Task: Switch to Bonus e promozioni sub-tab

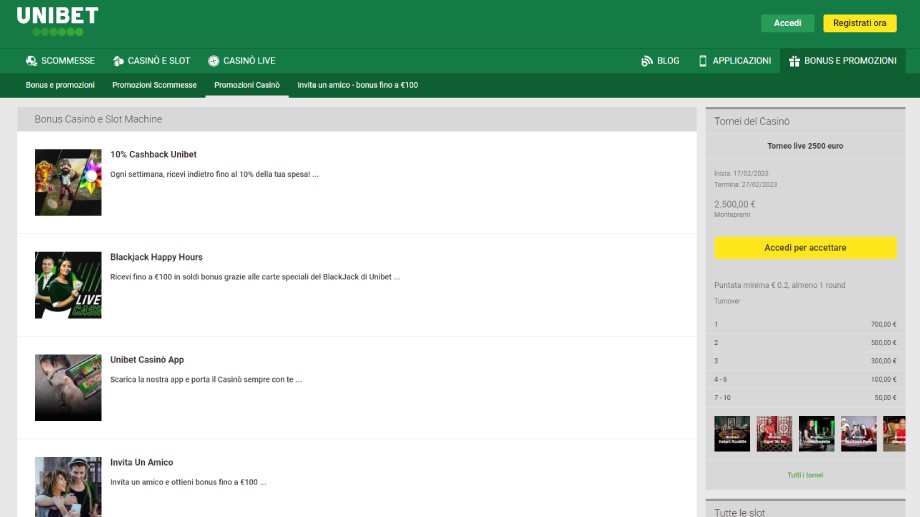Action: point(60,85)
